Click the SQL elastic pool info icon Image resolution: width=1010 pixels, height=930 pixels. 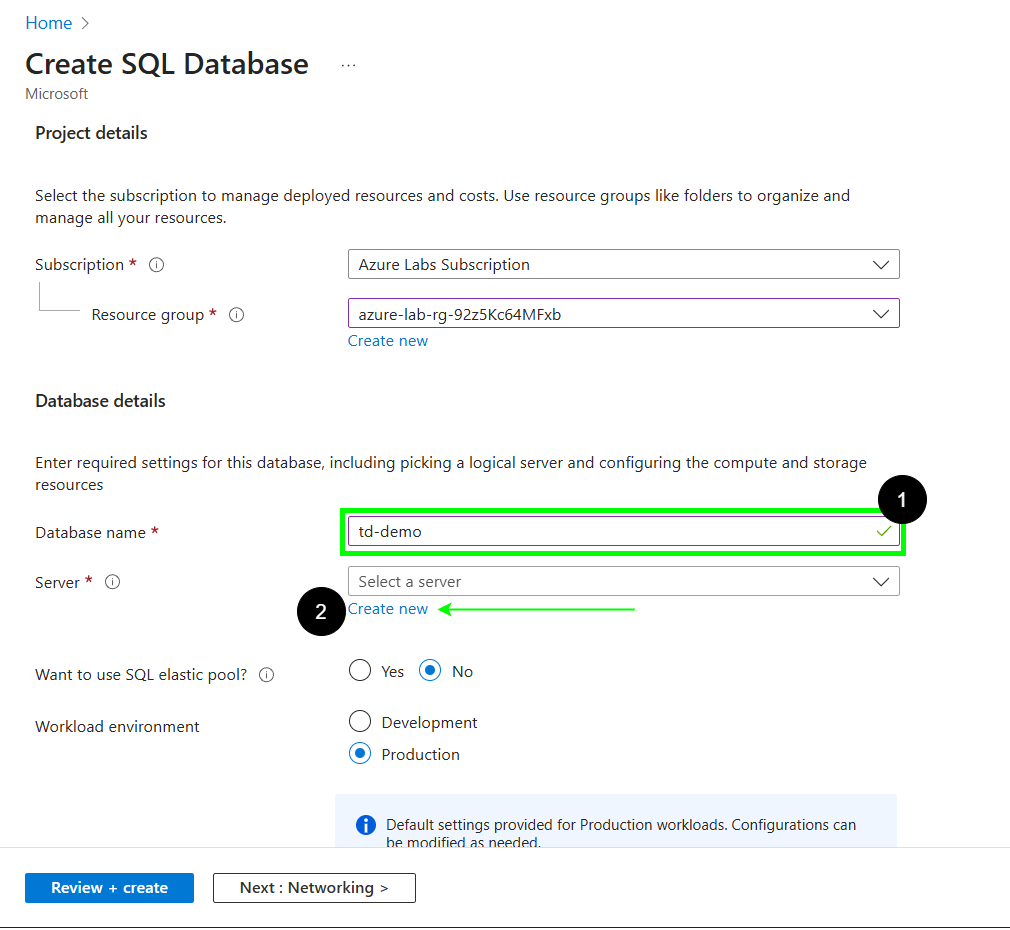pos(267,675)
